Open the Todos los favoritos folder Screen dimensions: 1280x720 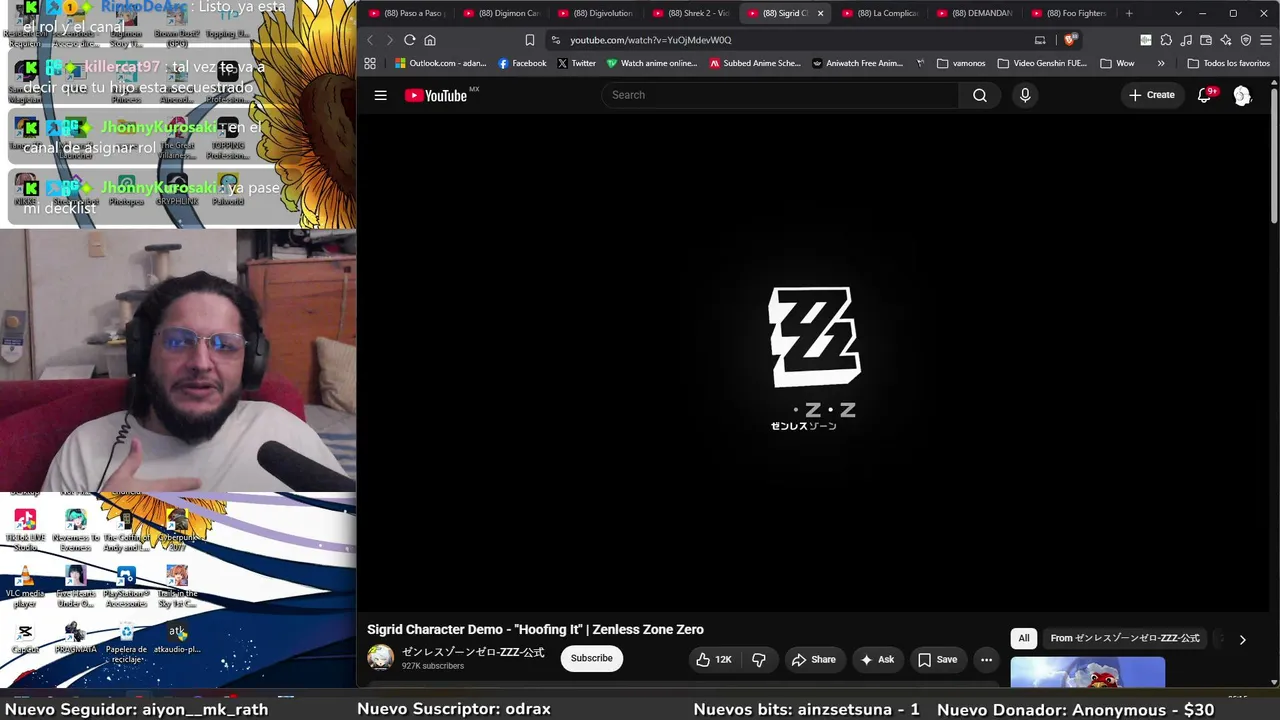click(x=1228, y=63)
